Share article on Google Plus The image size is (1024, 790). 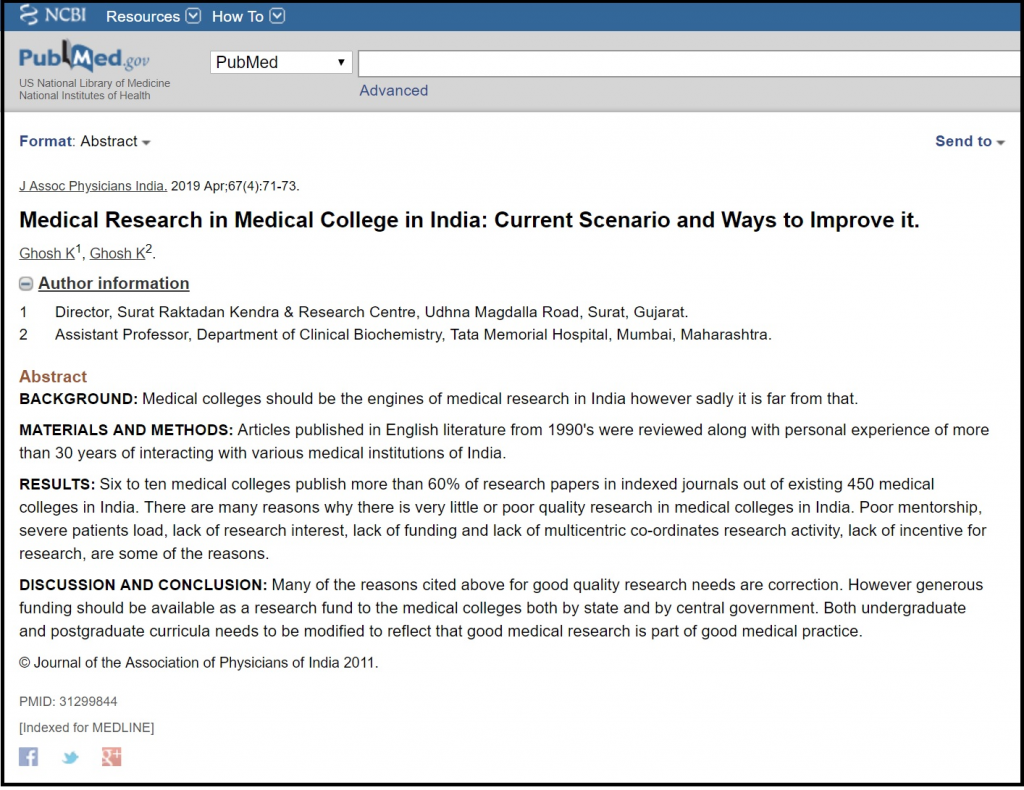(x=112, y=757)
